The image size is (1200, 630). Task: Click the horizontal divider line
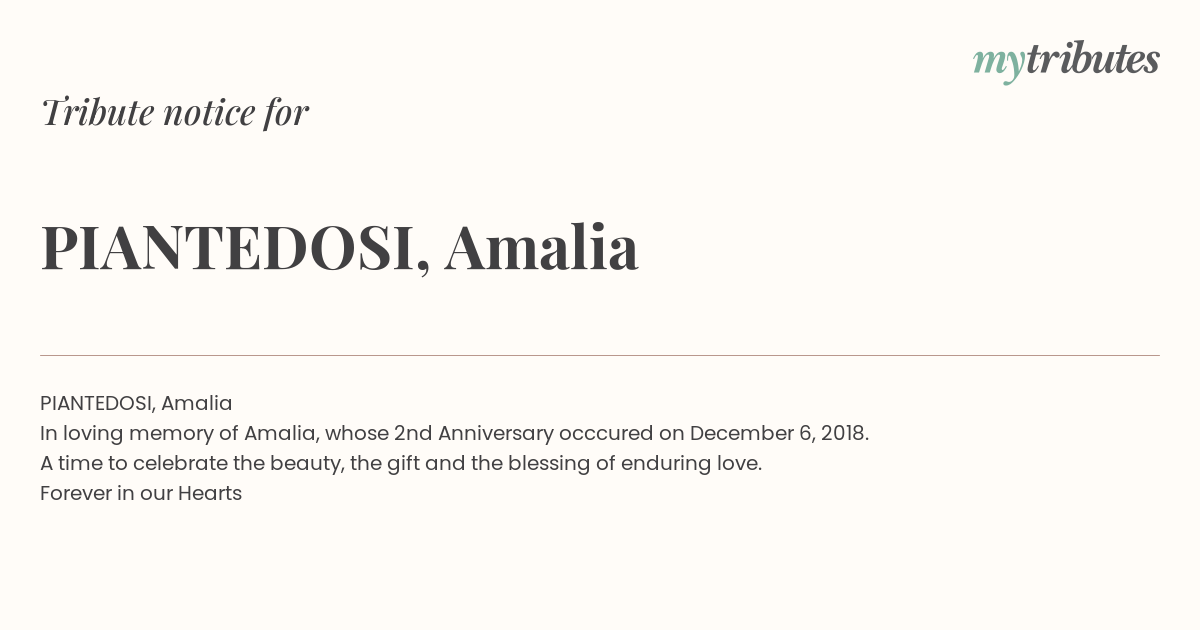point(600,355)
